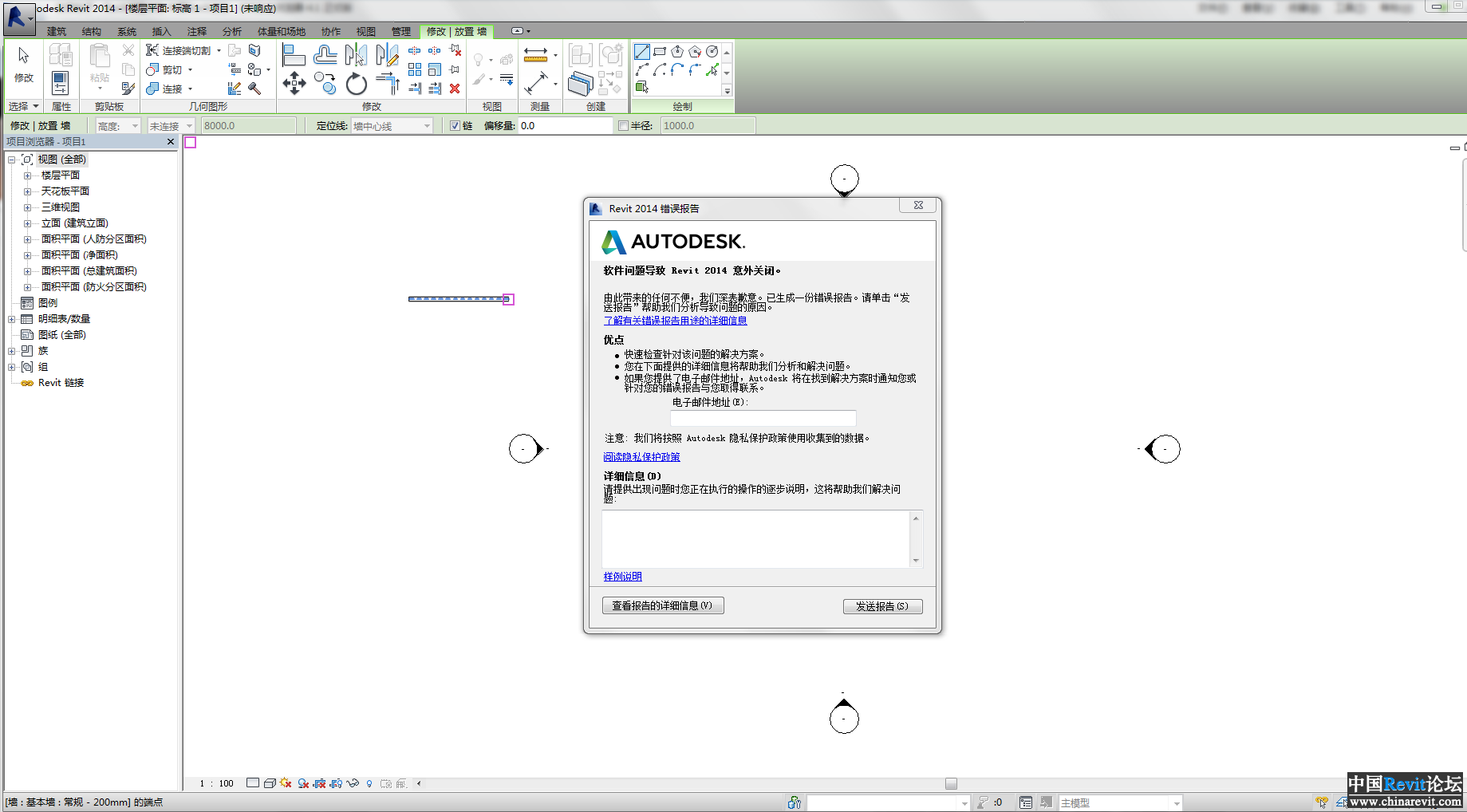Click the 偏移量 offset value field
Viewport: 1467px width, 812px height.
click(x=565, y=126)
